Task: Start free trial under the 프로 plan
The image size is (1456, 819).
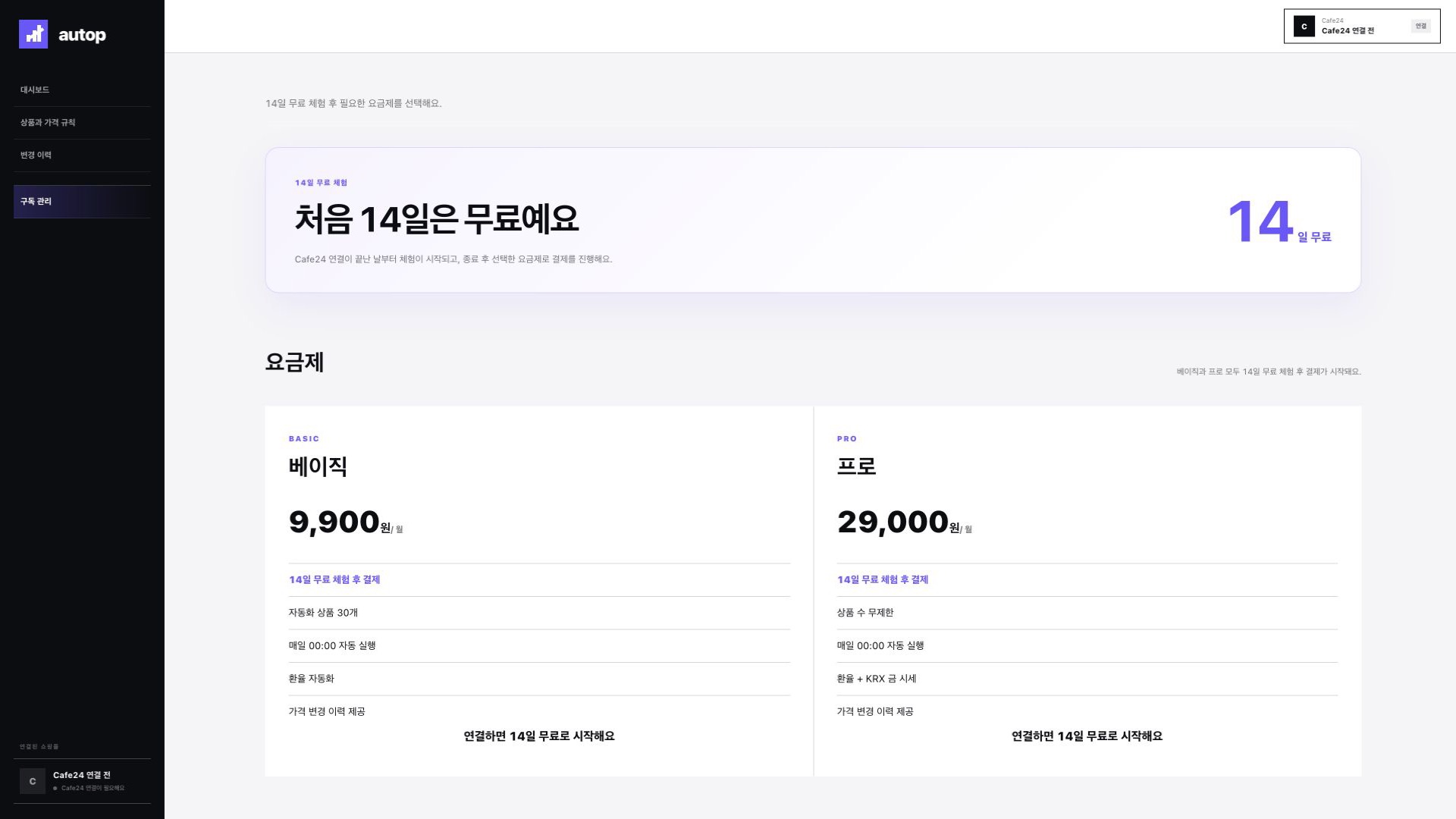Action: [1087, 736]
